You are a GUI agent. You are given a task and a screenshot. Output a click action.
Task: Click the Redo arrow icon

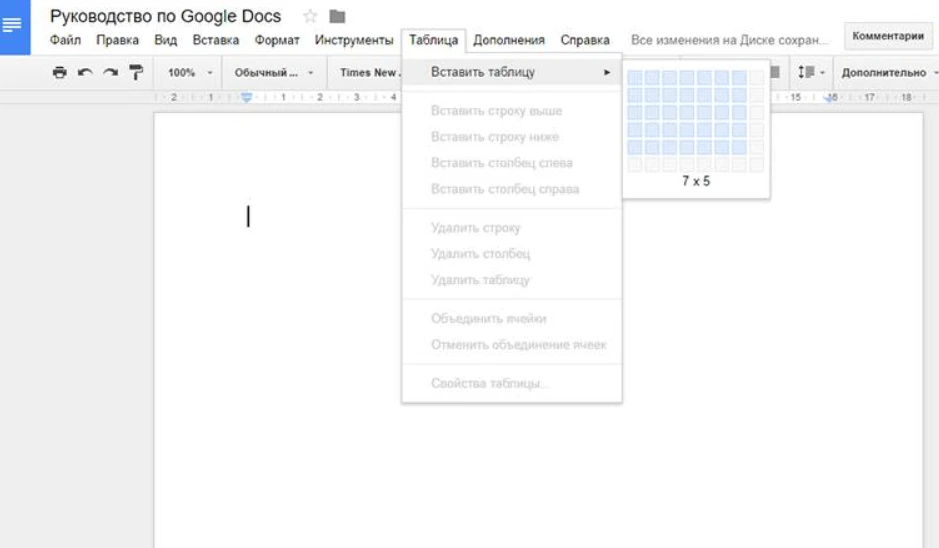coord(110,72)
